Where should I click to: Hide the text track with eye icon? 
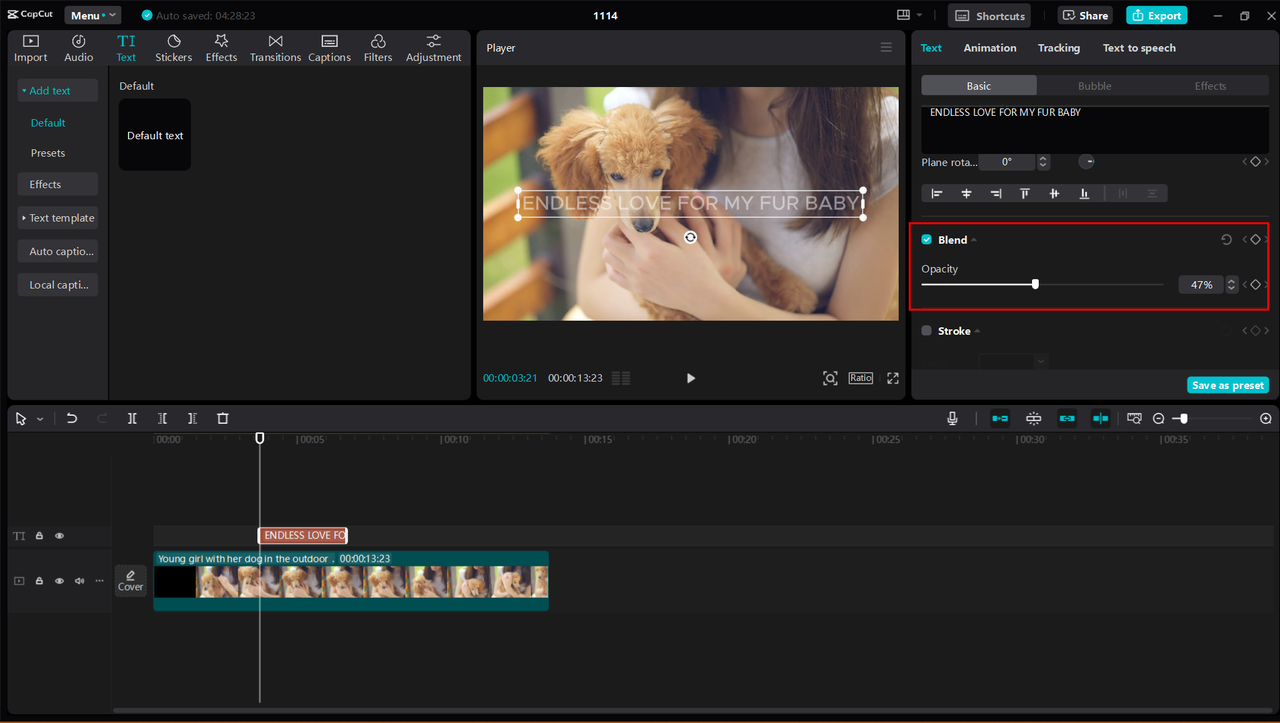[59, 536]
